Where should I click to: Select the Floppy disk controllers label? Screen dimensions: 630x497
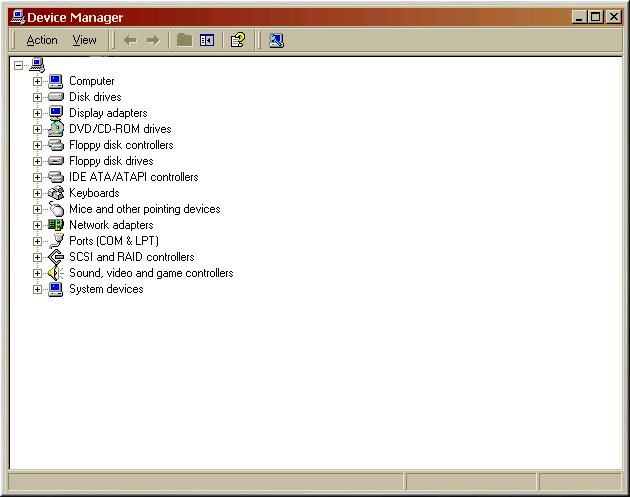(121, 145)
